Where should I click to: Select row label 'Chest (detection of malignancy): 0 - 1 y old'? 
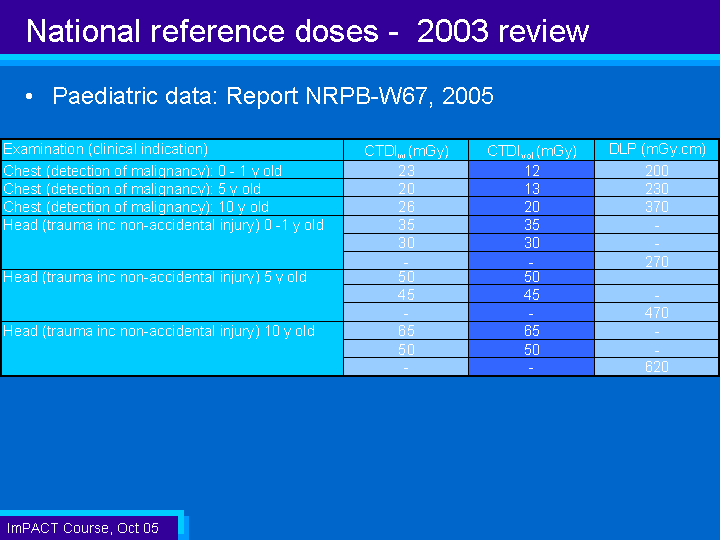pos(142,171)
